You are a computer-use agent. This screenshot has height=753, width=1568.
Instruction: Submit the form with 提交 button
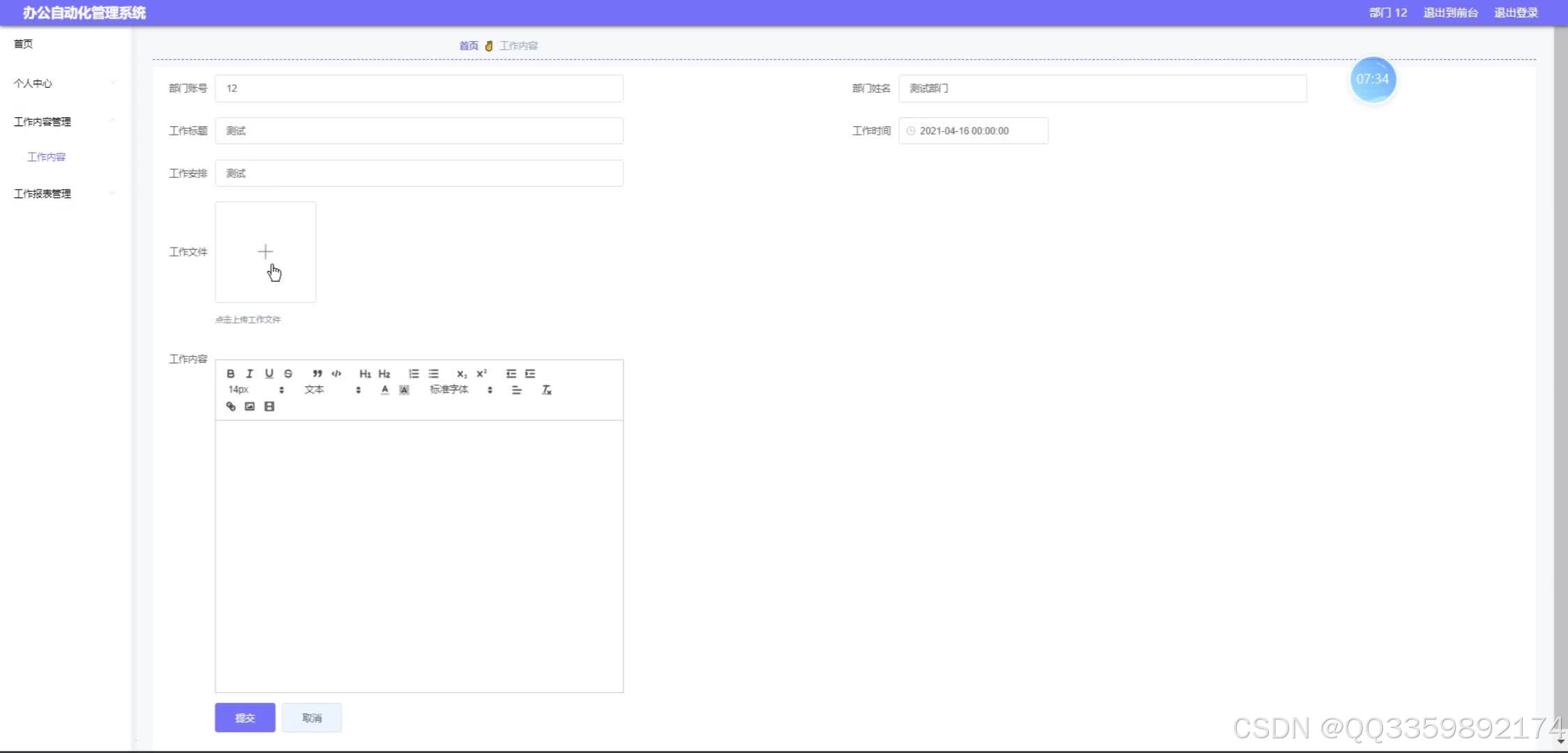[x=245, y=717]
